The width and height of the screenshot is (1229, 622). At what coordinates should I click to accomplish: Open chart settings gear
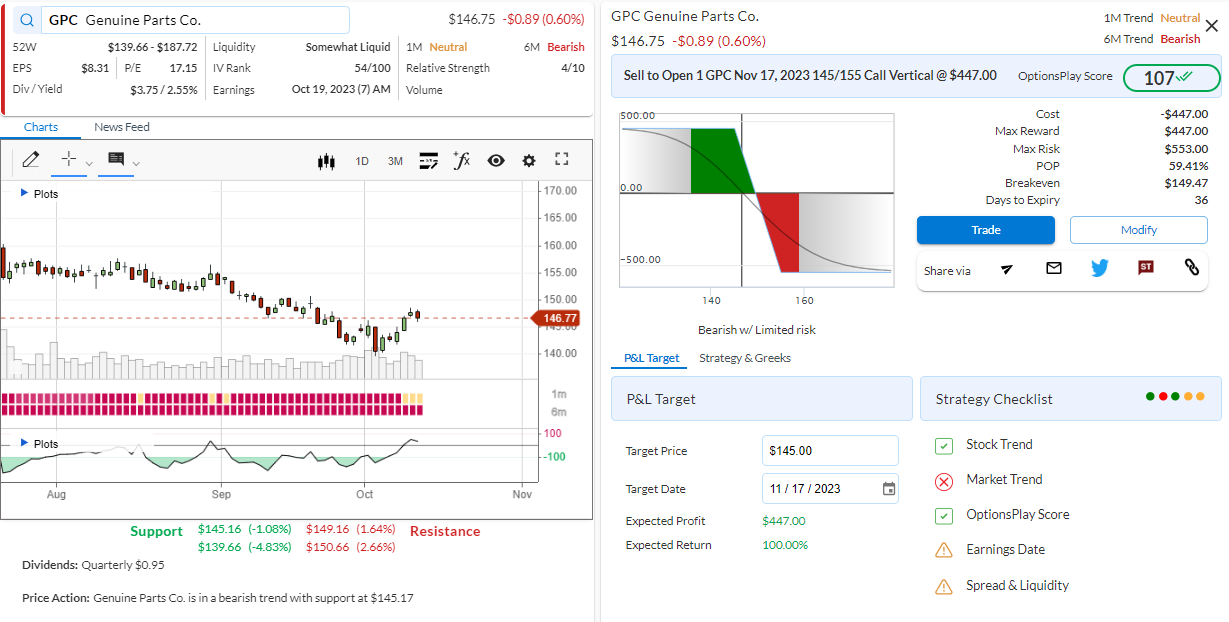[529, 160]
